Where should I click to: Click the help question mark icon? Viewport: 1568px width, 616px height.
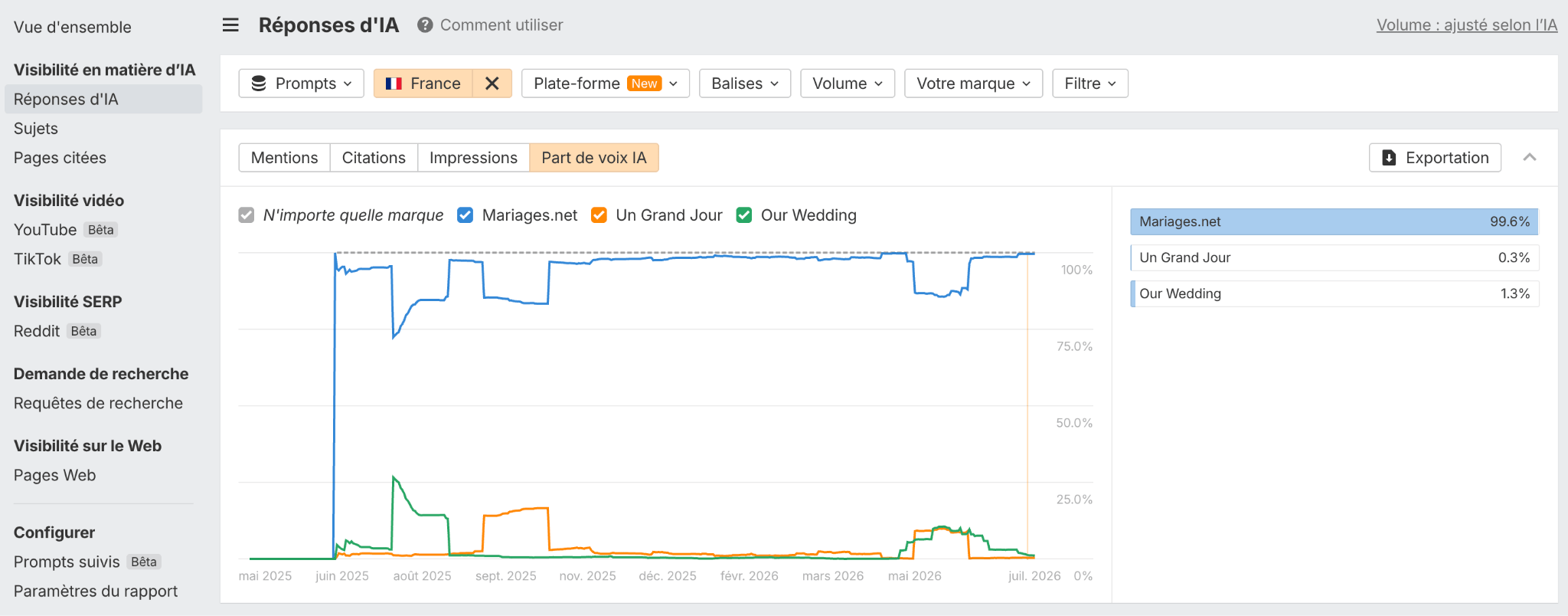425,25
